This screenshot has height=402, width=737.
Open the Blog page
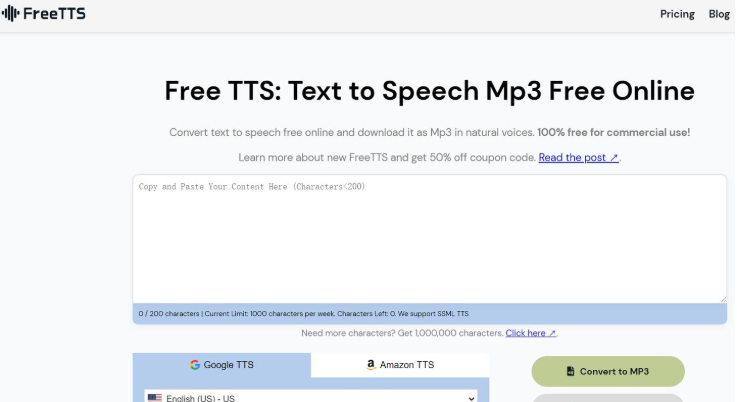pos(719,14)
